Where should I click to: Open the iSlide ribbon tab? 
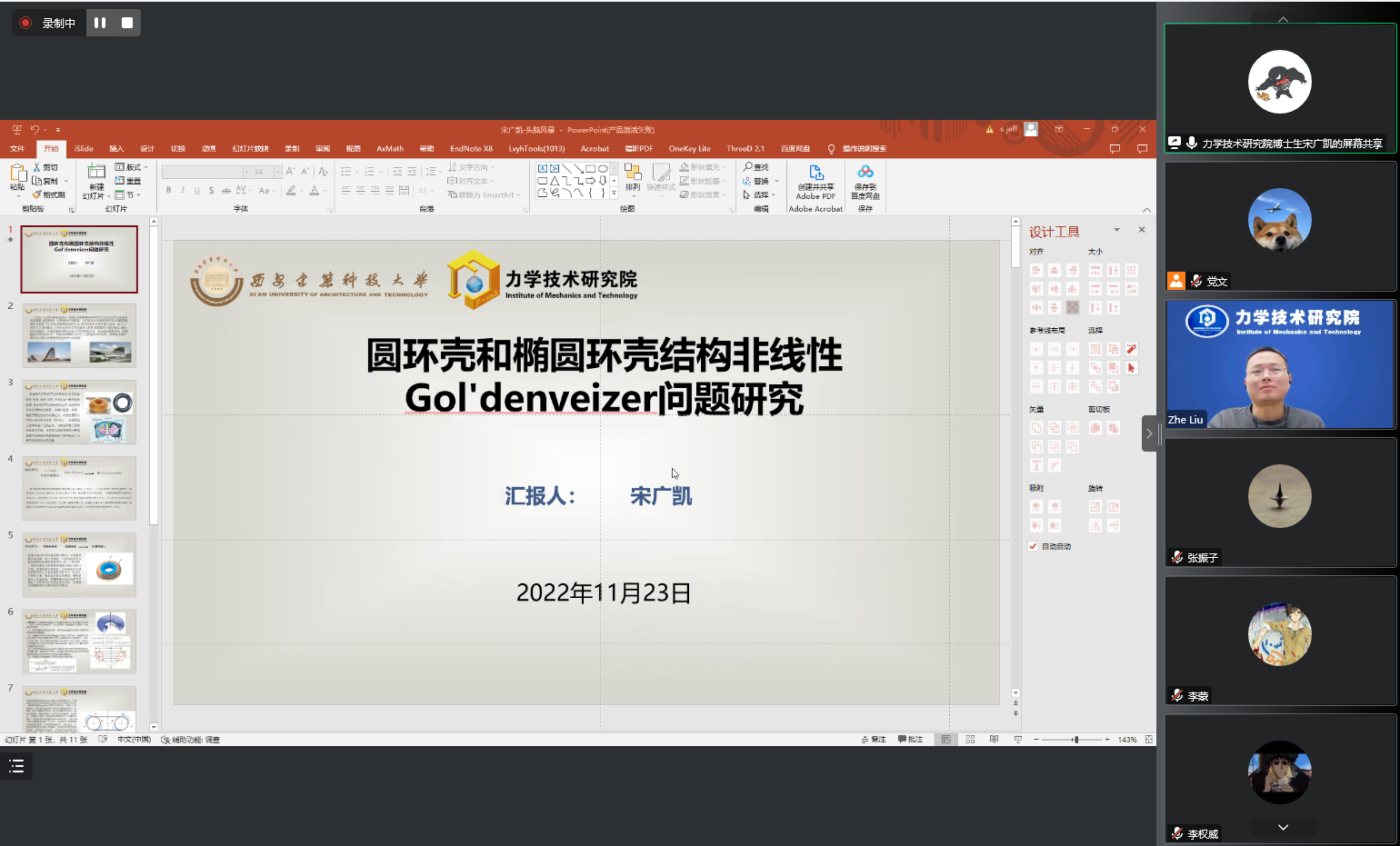[84, 148]
